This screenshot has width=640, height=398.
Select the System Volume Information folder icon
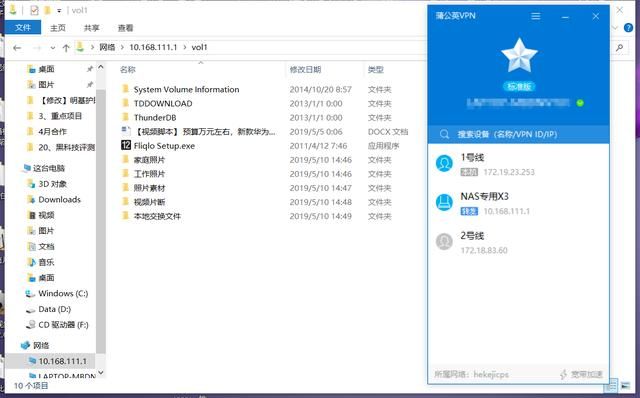coord(126,89)
